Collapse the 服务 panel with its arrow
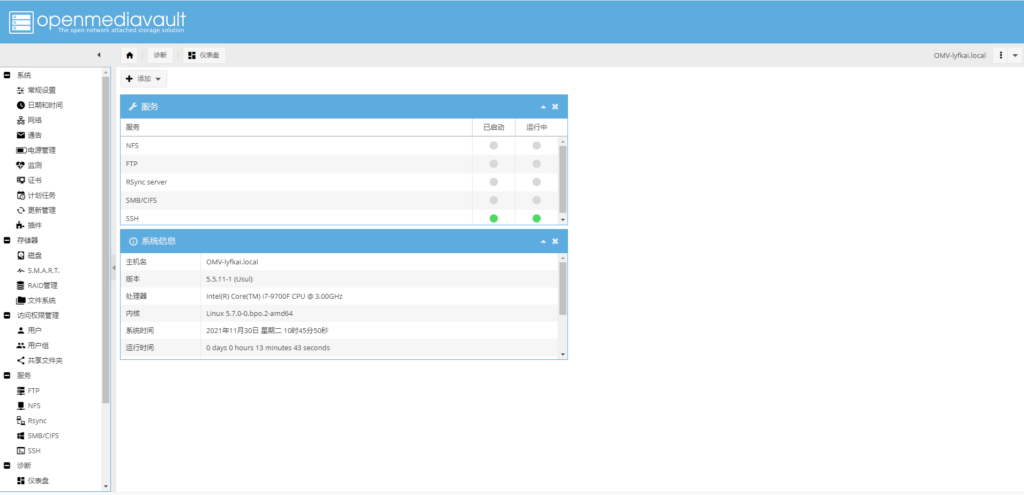 coord(543,106)
